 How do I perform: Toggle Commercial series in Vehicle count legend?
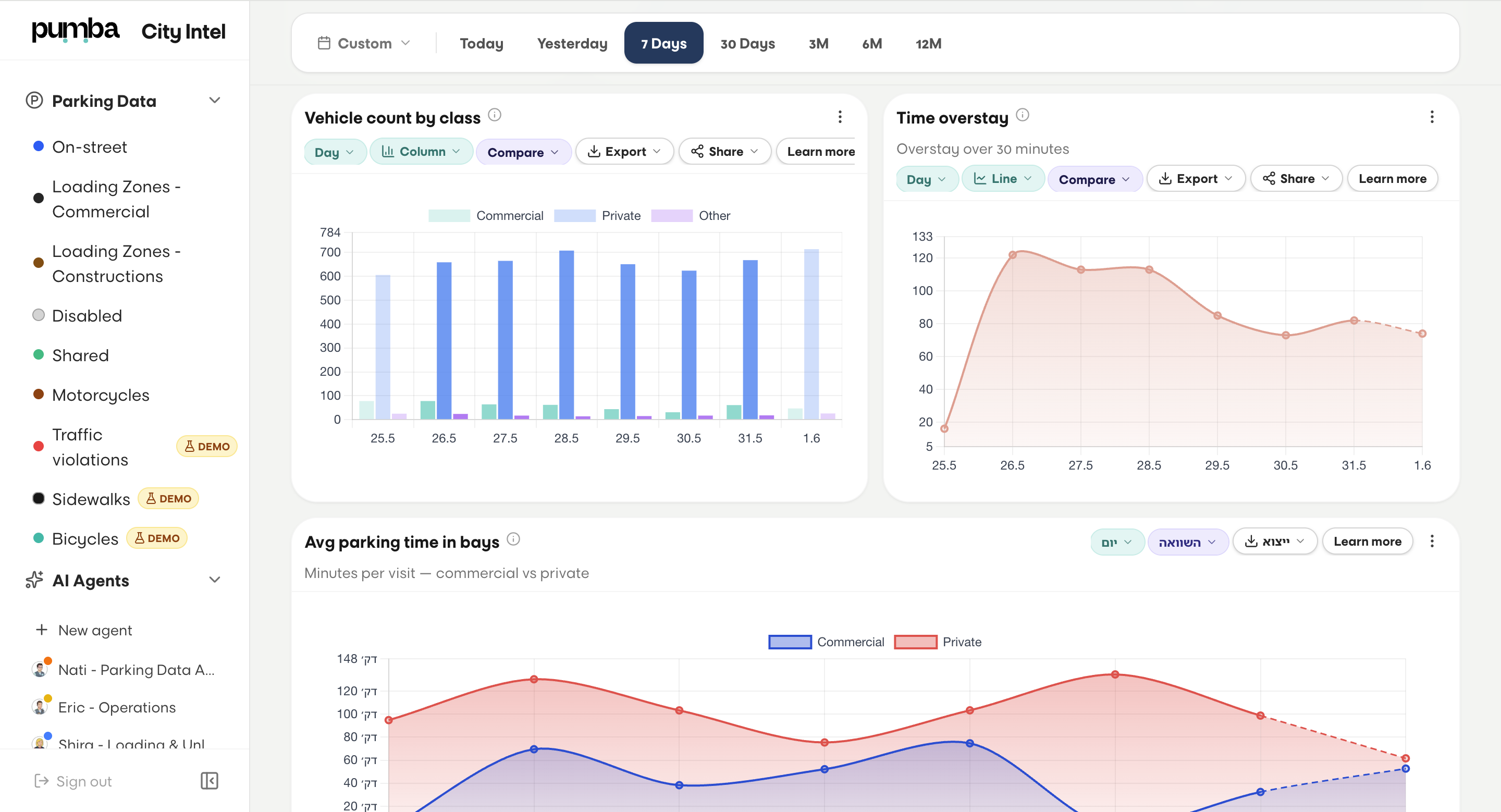(486, 216)
